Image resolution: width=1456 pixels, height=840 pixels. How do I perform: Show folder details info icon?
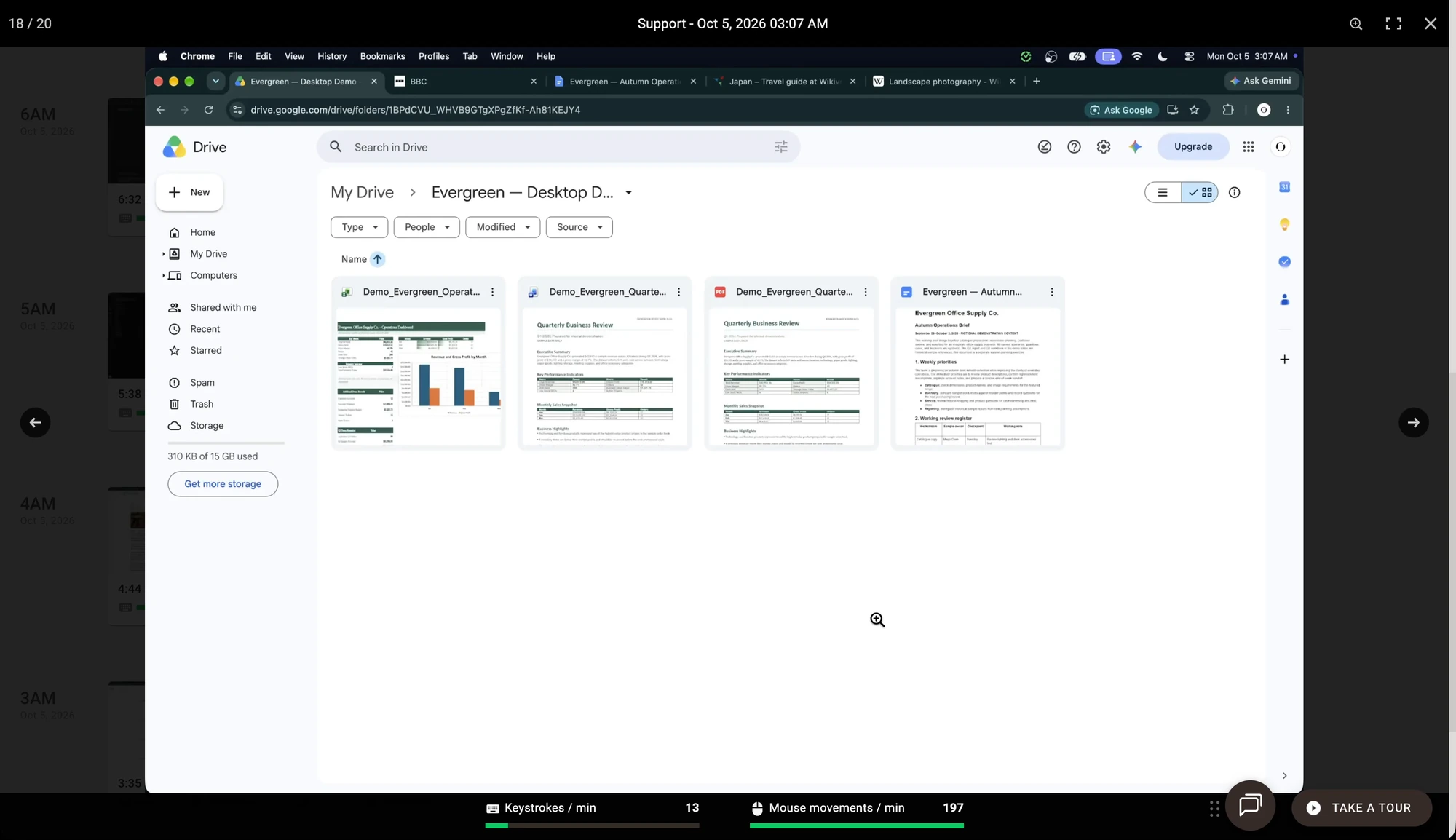tap(1234, 193)
